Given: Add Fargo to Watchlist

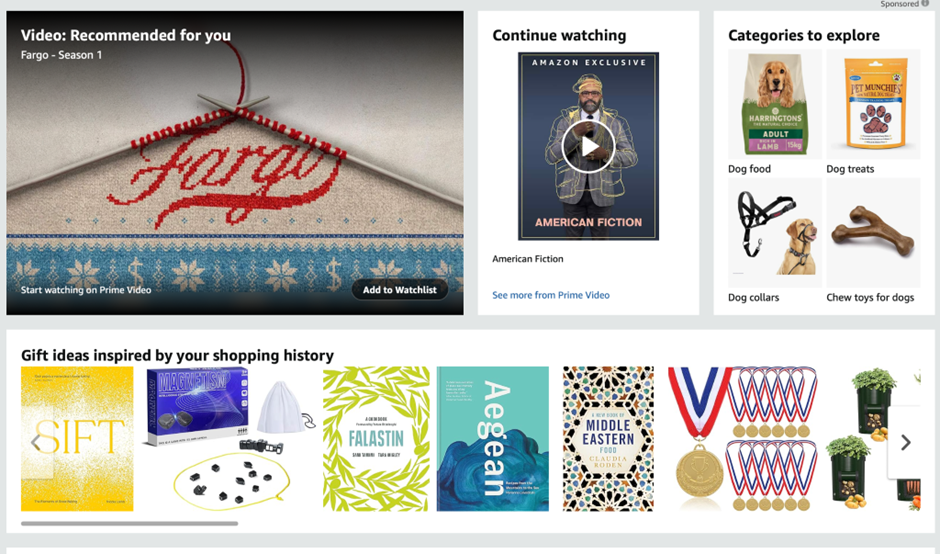Looking at the screenshot, I should point(400,290).
